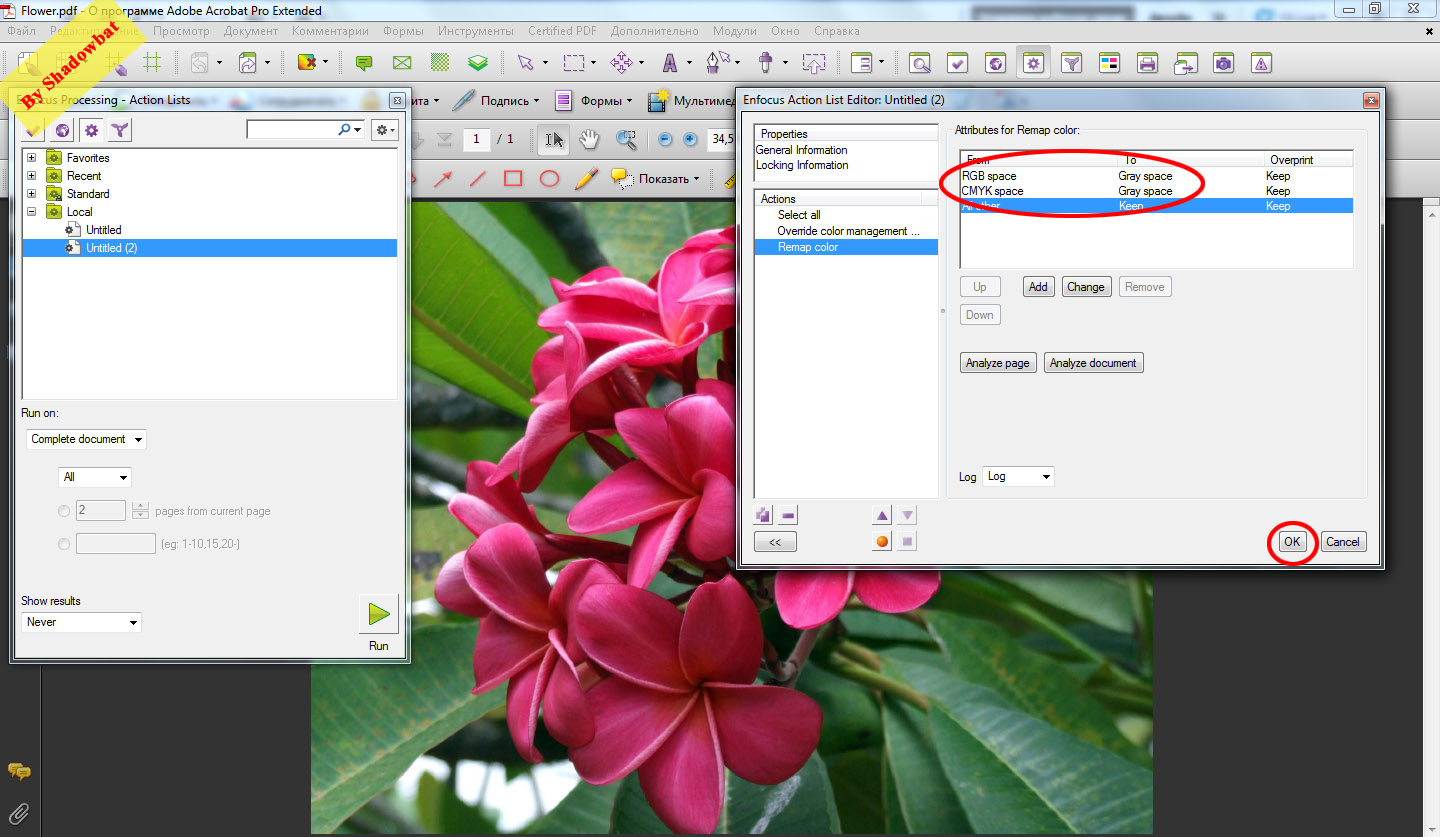Open the Log dropdown in editor
Screen dimensions: 1440x837
tap(1018, 476)
